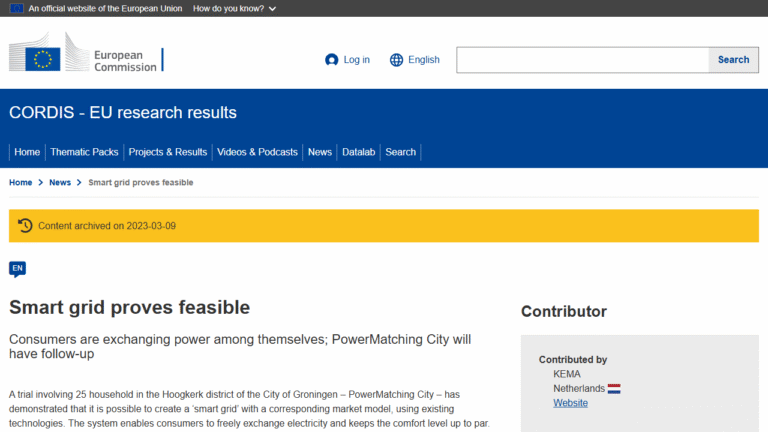Click the News breadcrumb link

(x=60, y=183)
